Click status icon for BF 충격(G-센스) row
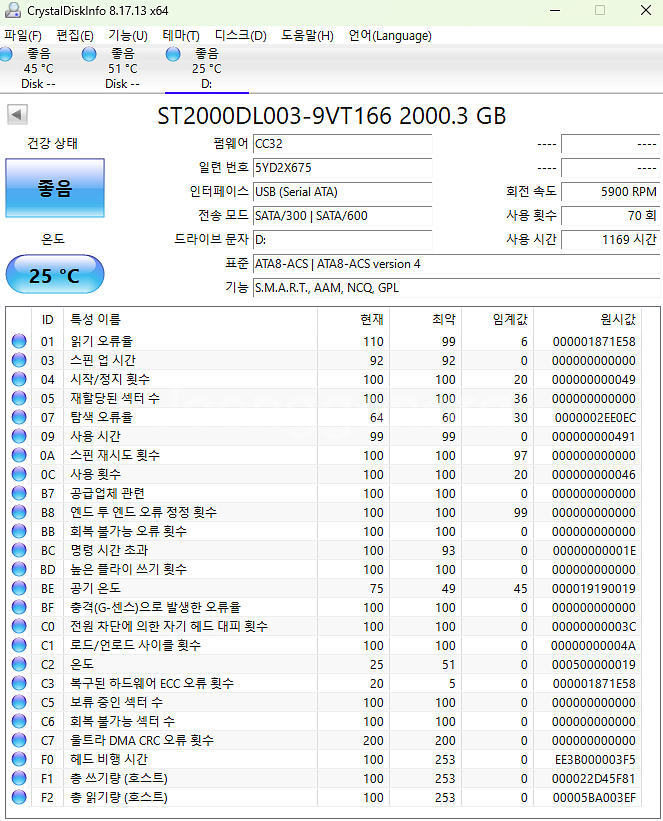 pos(19,607)
